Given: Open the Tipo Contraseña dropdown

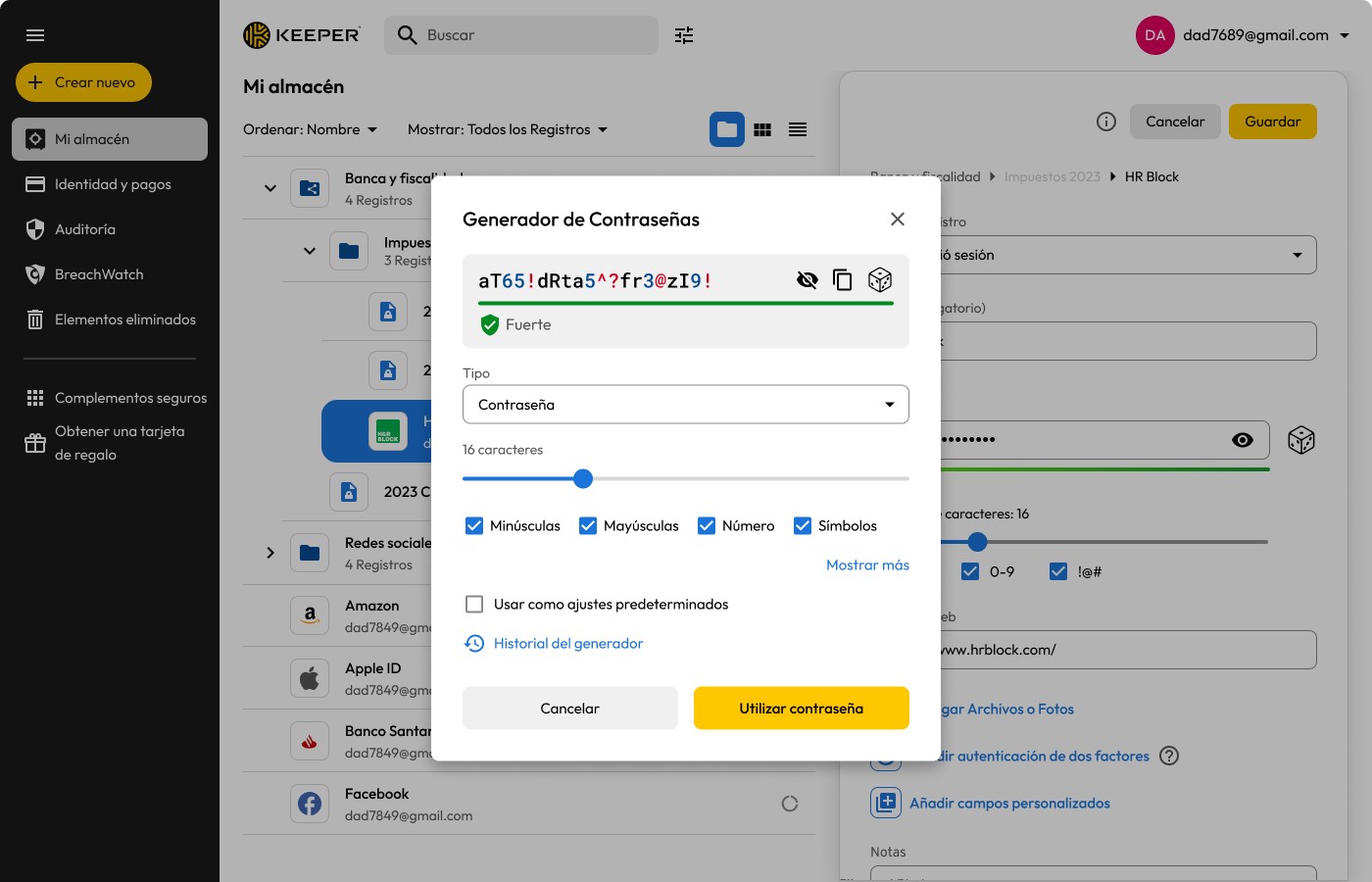Looking at the screenshot, I should [686, 405].
